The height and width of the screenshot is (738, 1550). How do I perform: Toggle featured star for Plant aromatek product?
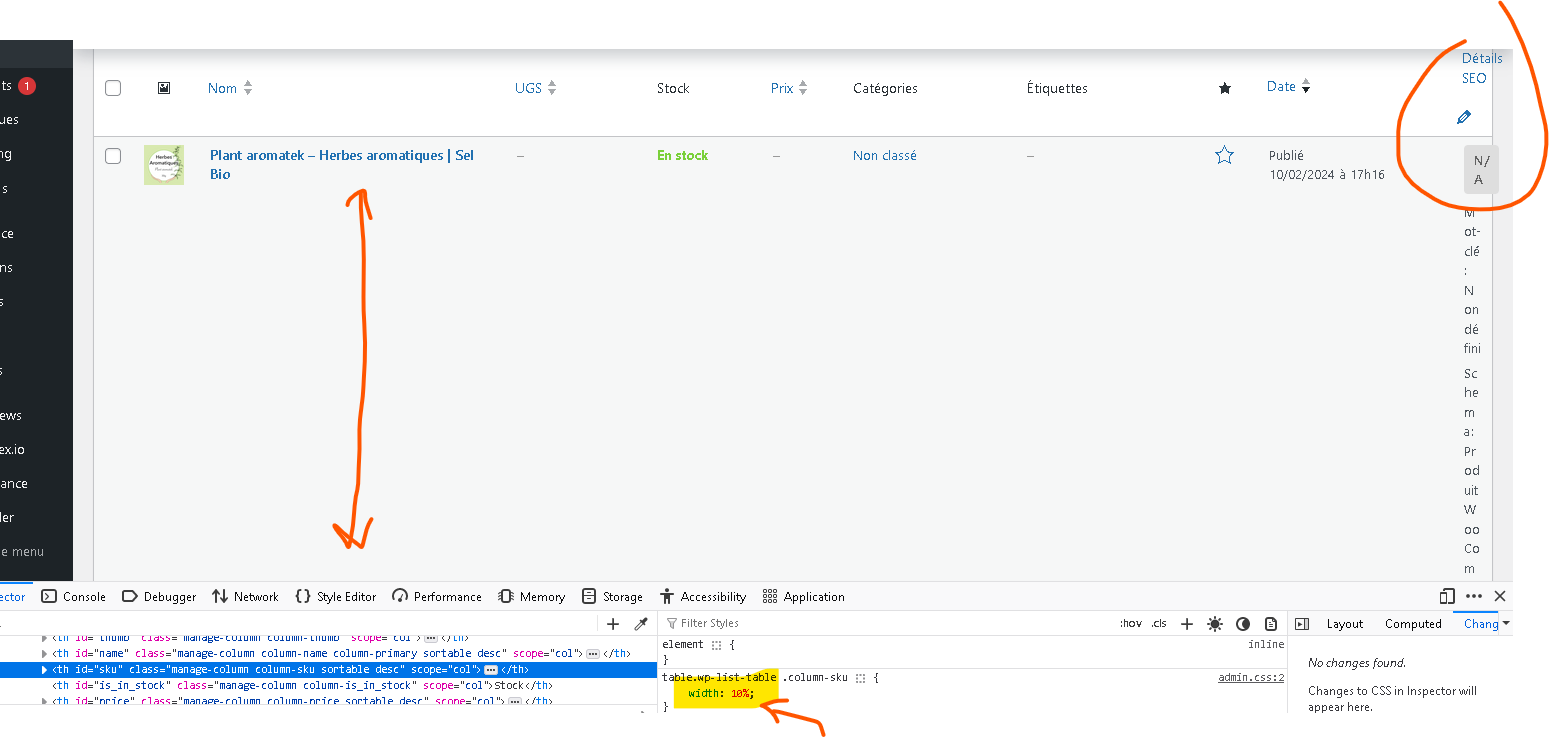point(1224,155)
